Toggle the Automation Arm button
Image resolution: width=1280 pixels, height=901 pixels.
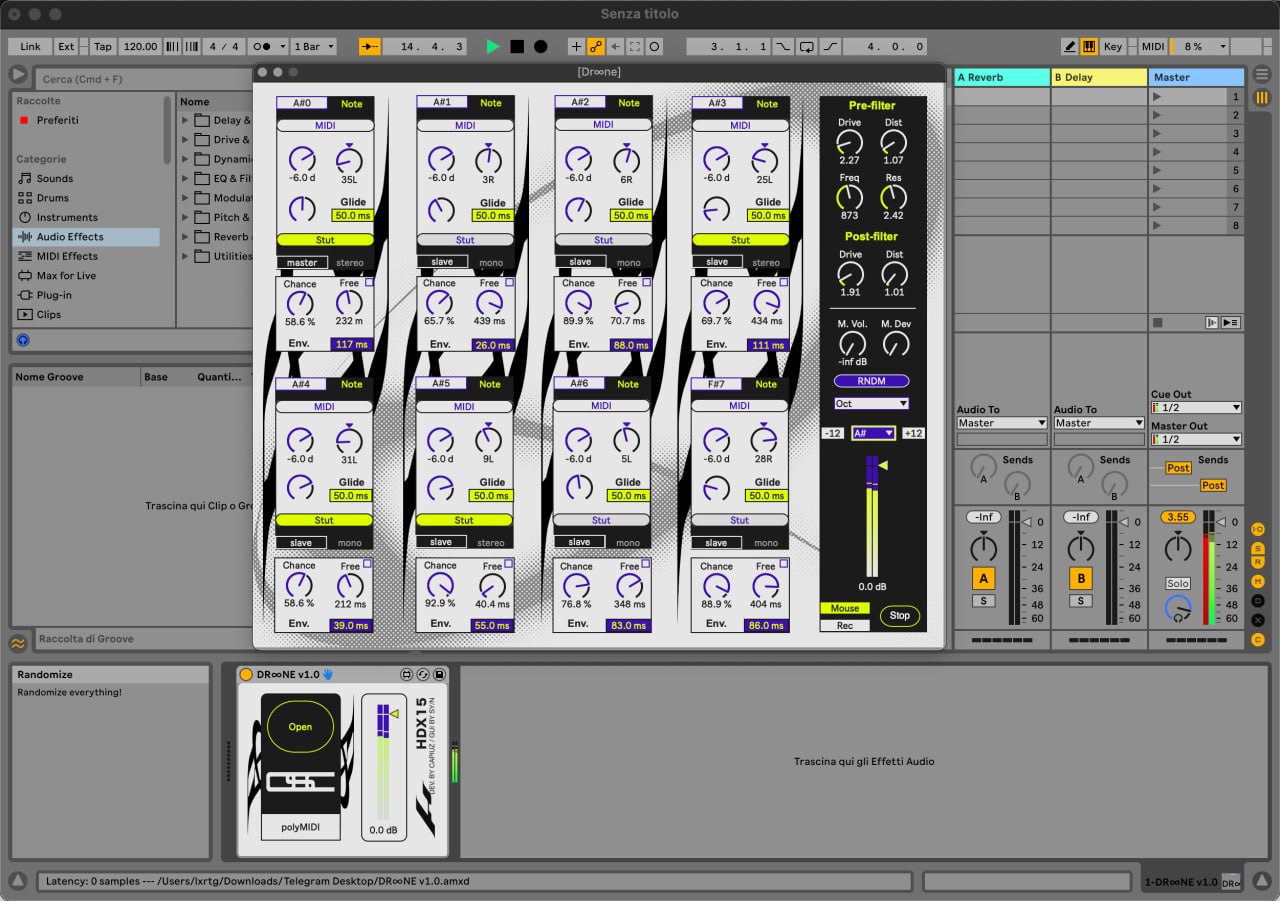(x=595, y=47)
